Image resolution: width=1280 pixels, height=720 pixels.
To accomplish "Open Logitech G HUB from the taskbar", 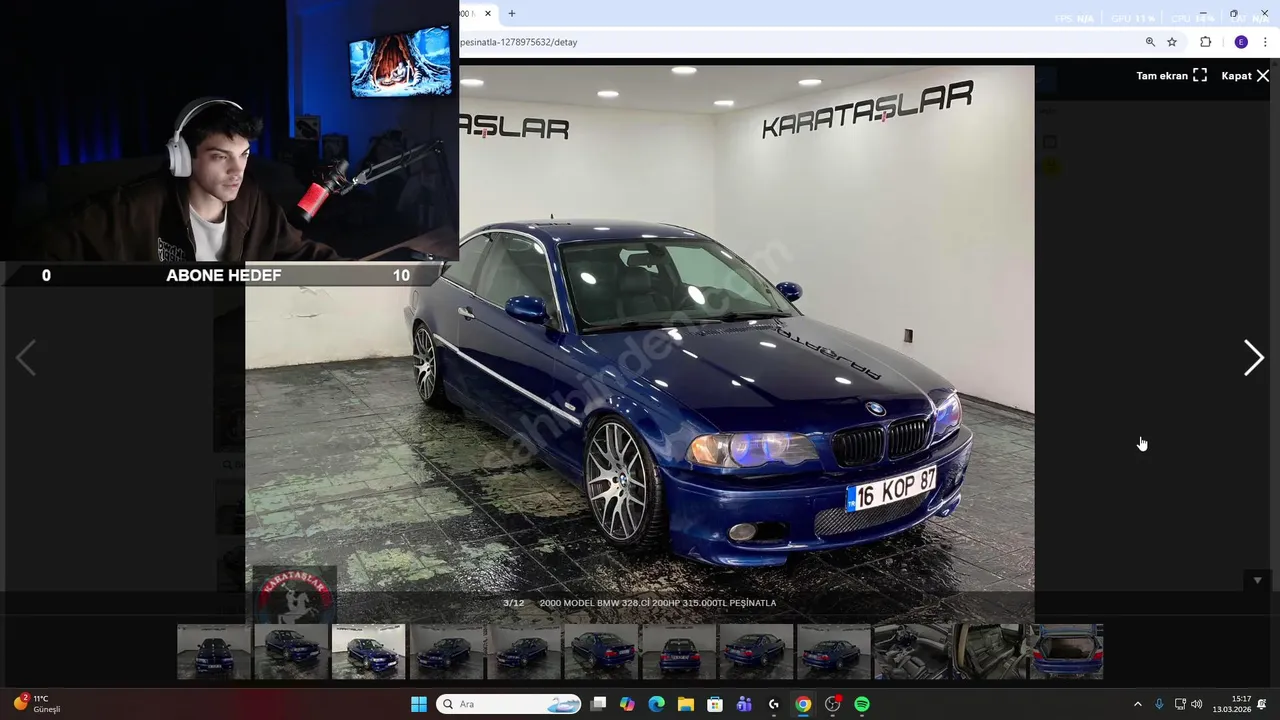I will click(773, 704).
